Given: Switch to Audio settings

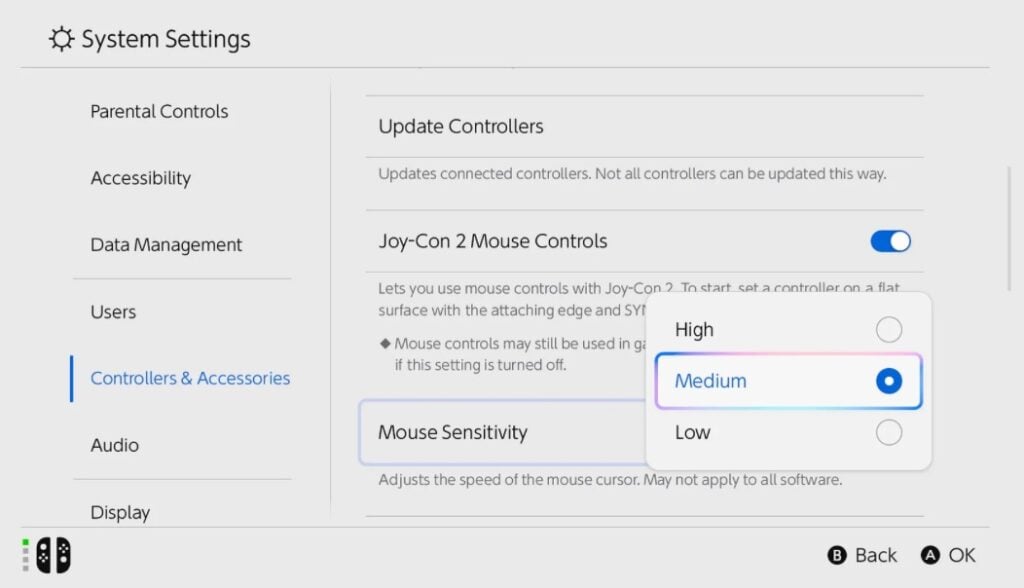Looking at the screenshot, I should coord(115,445).
